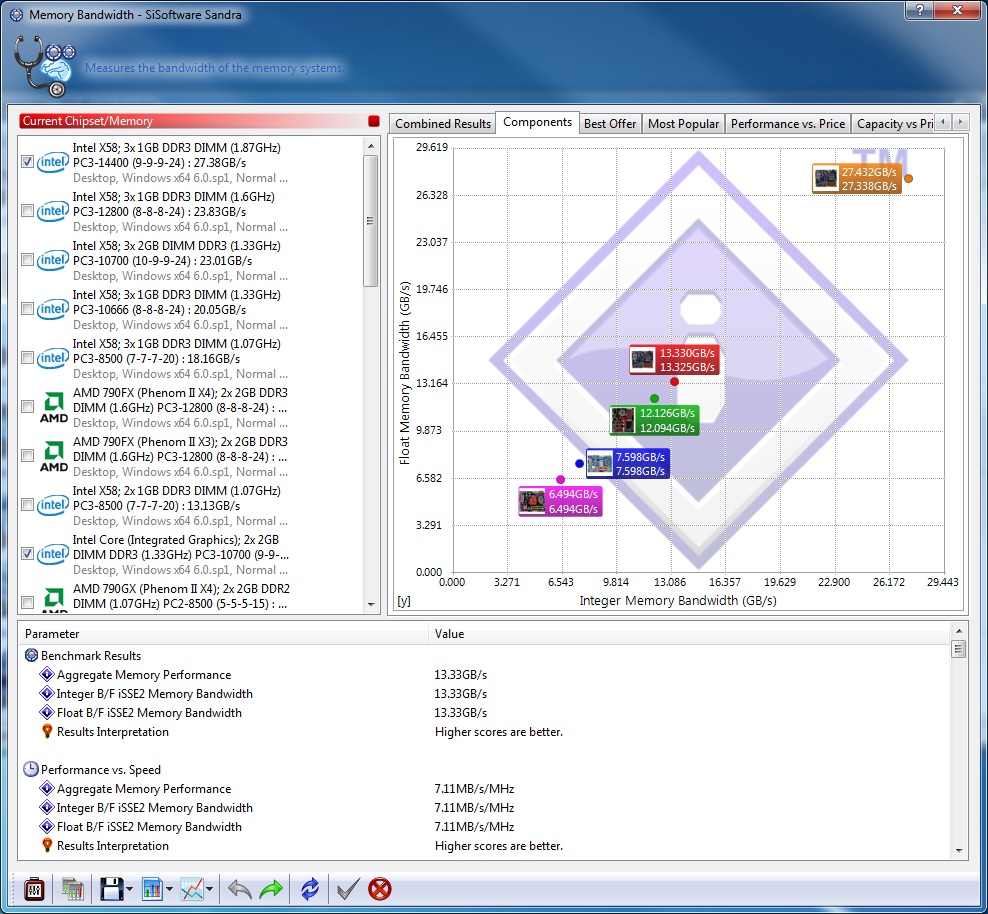This screenshot has height=914, width=988.
Task: Uncheck Intel Core Integrated Graphics checkbox
Action: pyautogui.click(x=27, y=554)
